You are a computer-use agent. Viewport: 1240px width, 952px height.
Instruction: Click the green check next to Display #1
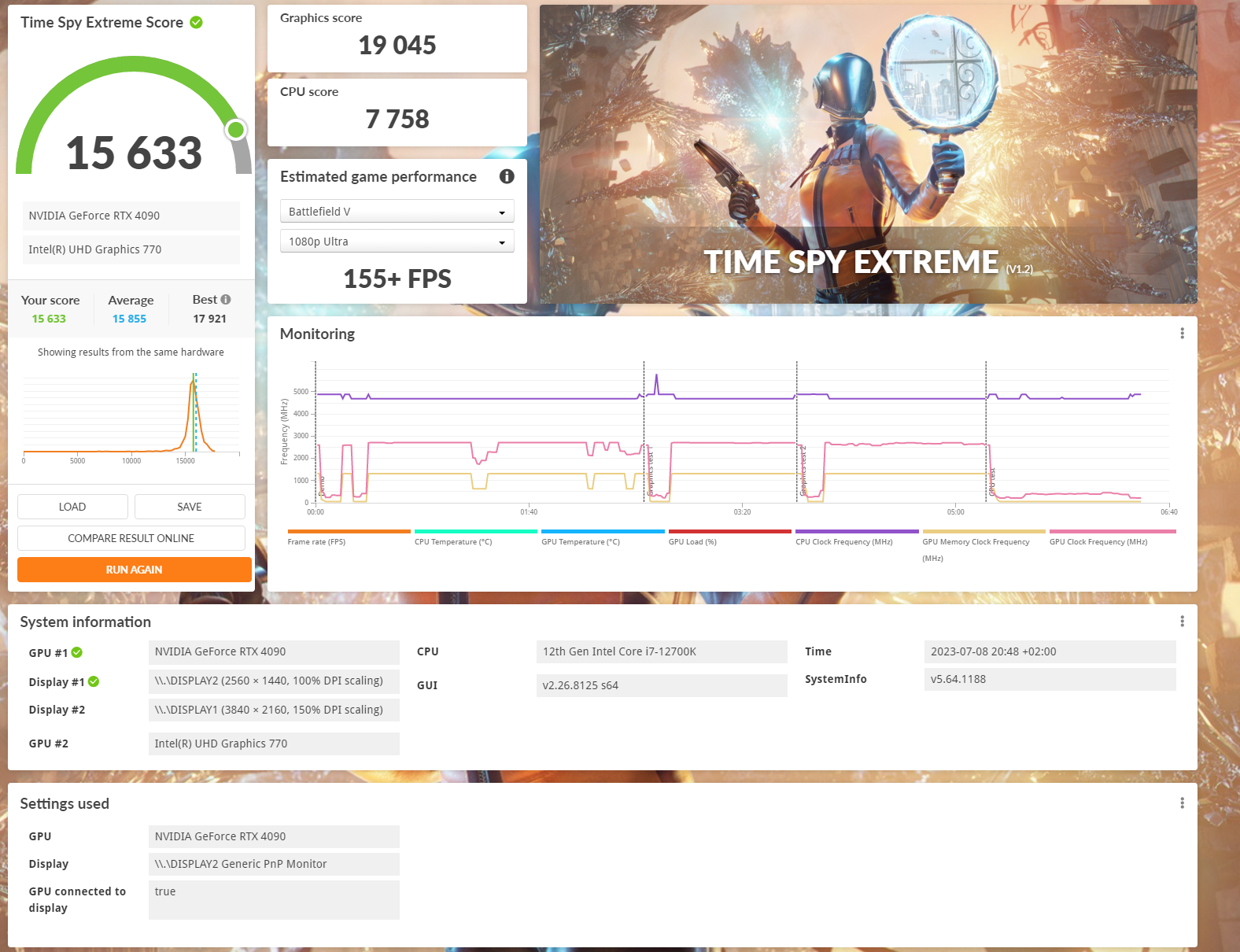[x=94, y=681]
